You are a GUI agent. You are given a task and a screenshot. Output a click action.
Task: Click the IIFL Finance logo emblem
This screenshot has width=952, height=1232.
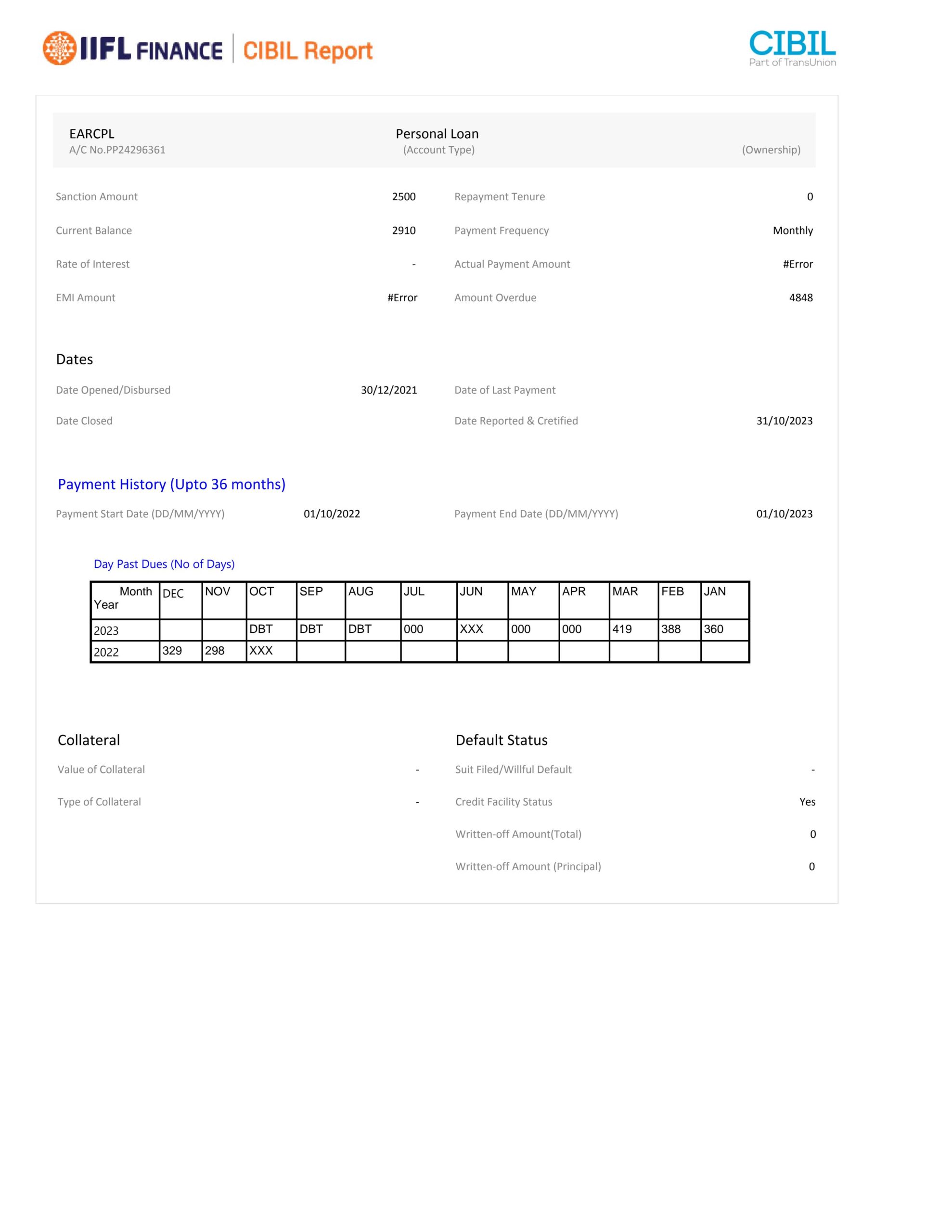59,48
